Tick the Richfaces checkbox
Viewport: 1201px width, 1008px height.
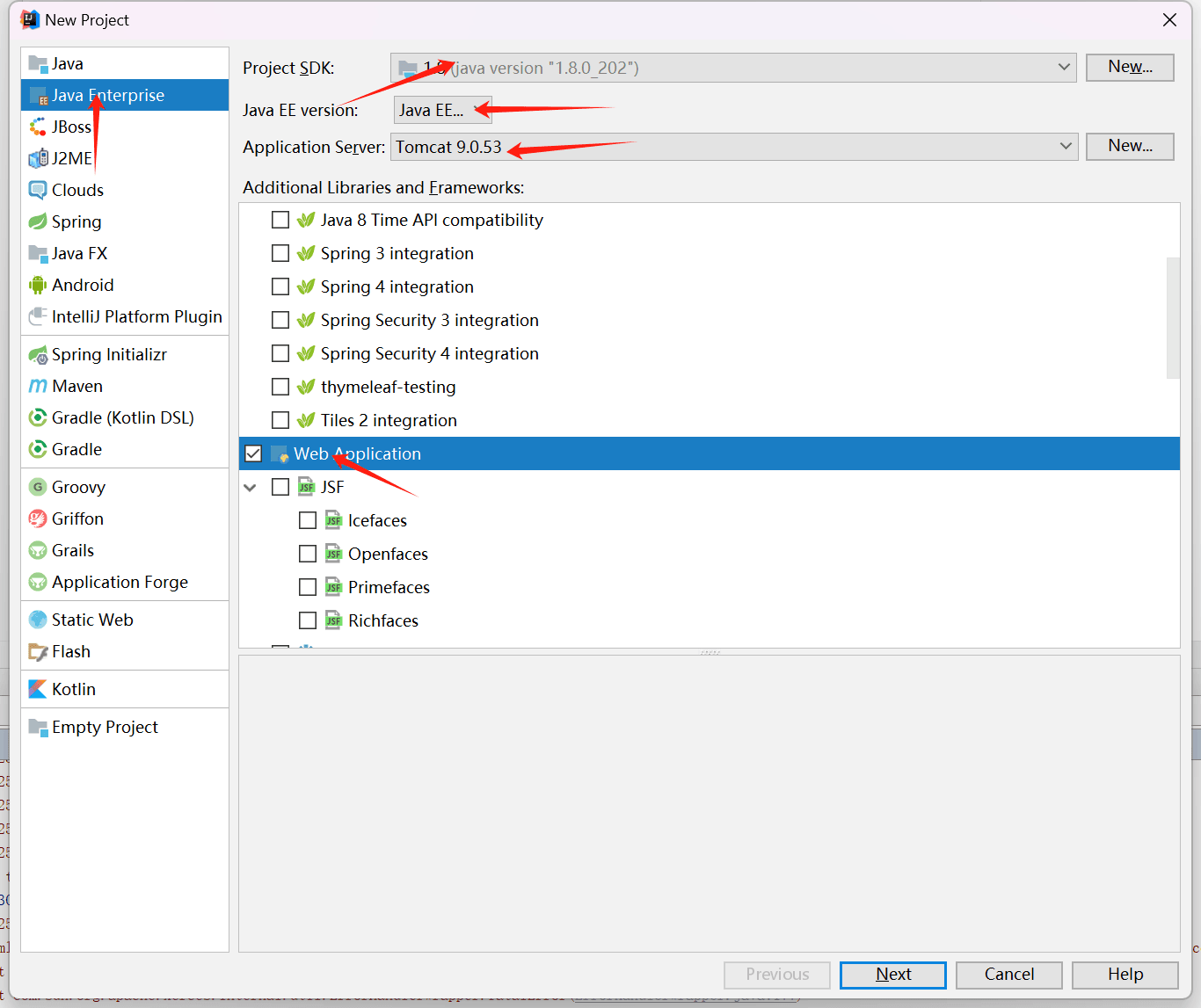click(x=308, y=620)
